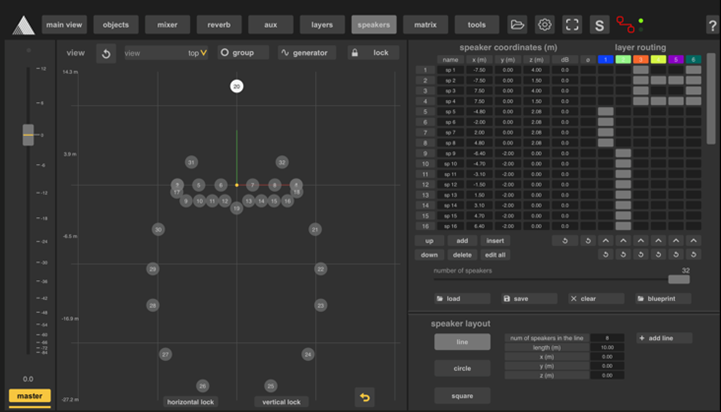Screen dimensions: 721x412
Task: Click the orange layer 3 color header
Action: (640, 60)
